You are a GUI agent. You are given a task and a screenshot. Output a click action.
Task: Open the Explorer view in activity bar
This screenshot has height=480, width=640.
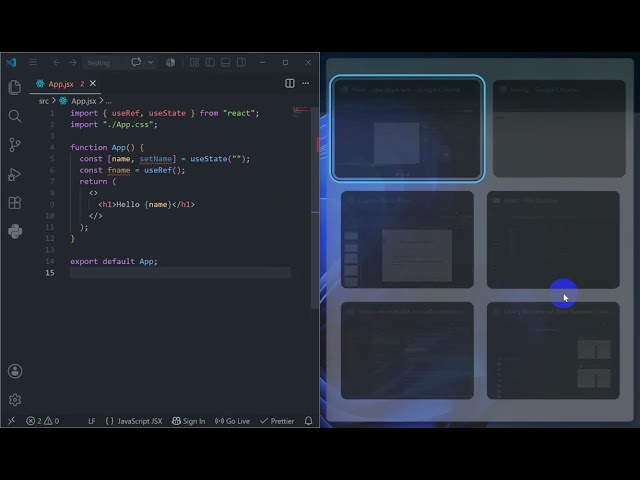(x=15, y=87)
